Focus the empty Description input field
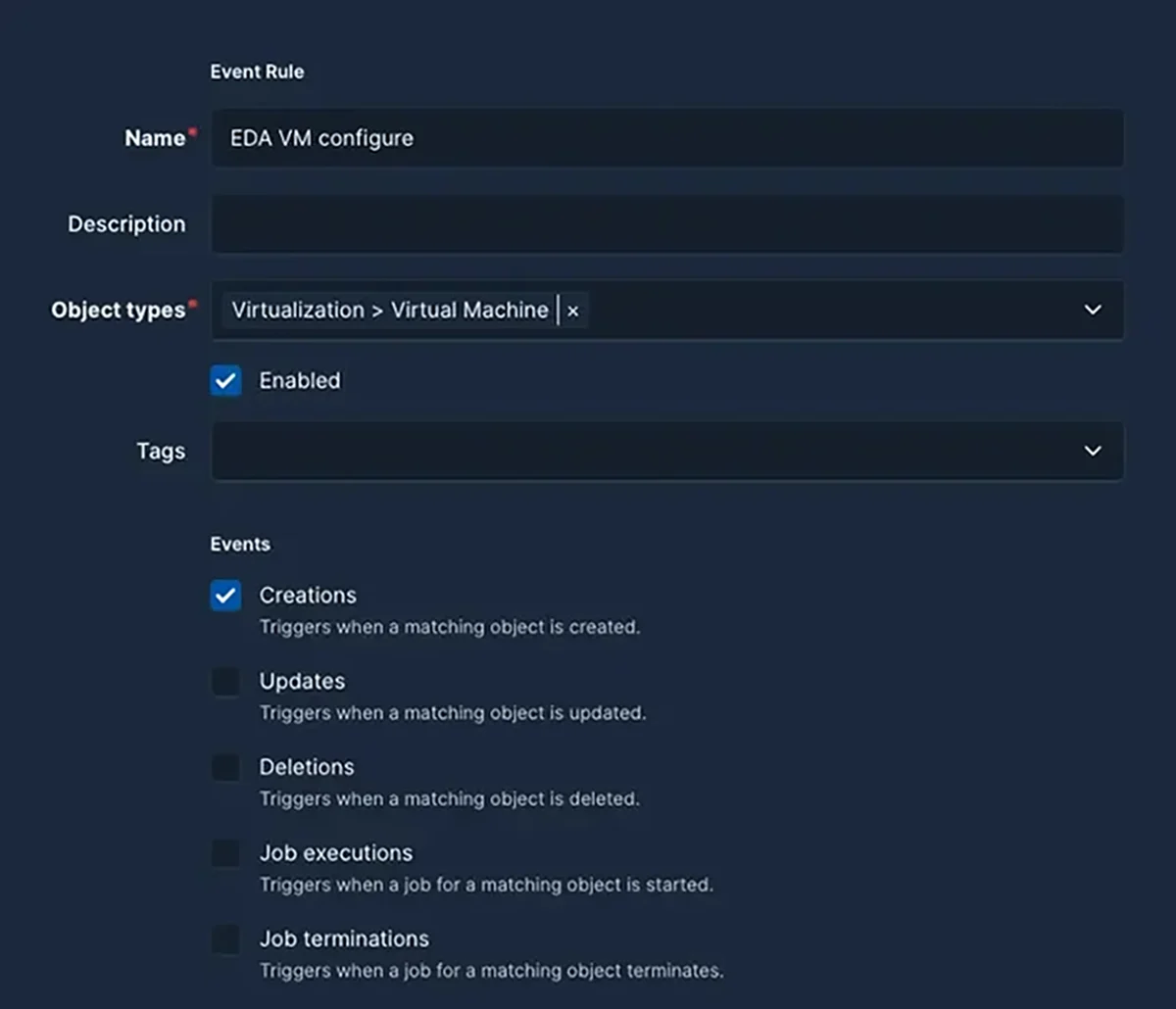This screenshot has width=1176, height=1009. pyautogui.click(x=666, y=224)
